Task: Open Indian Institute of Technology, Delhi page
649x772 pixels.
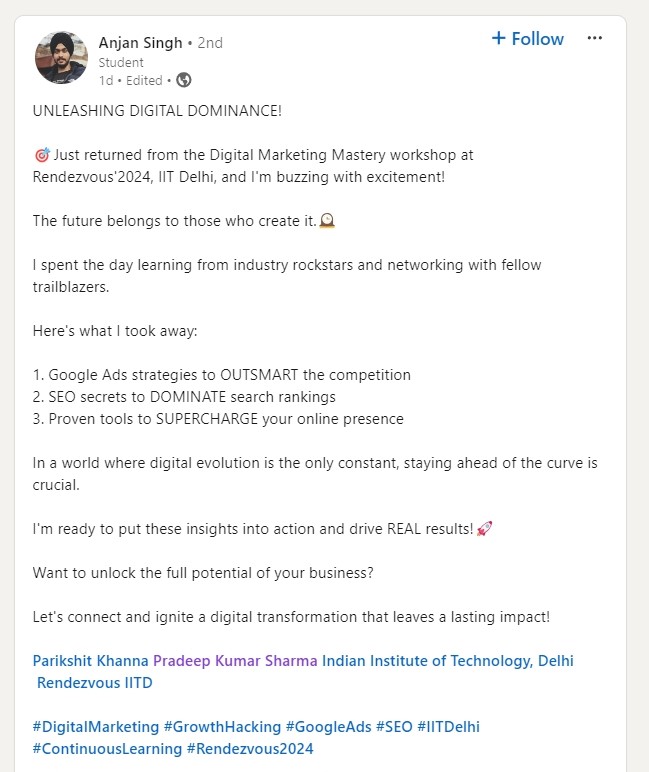Action: pos(447,661)
